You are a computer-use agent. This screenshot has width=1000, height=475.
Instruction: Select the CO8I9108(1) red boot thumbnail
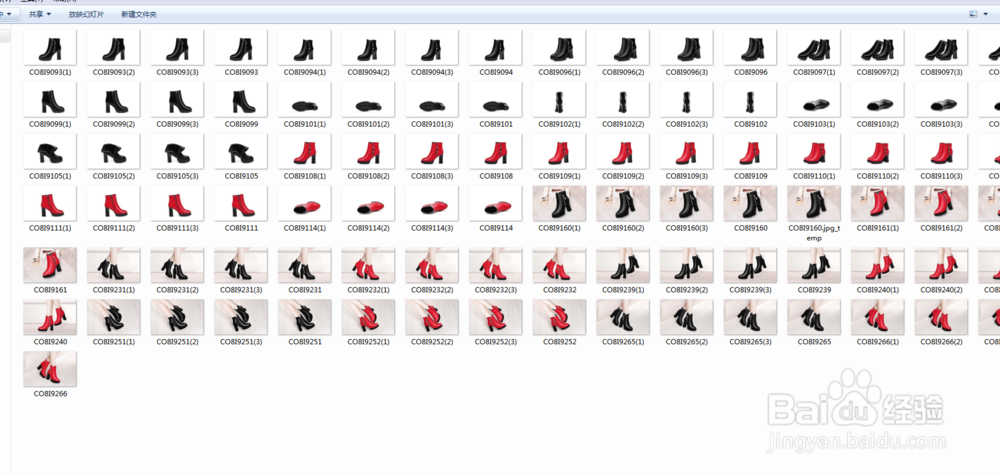(x=304, y=152)
